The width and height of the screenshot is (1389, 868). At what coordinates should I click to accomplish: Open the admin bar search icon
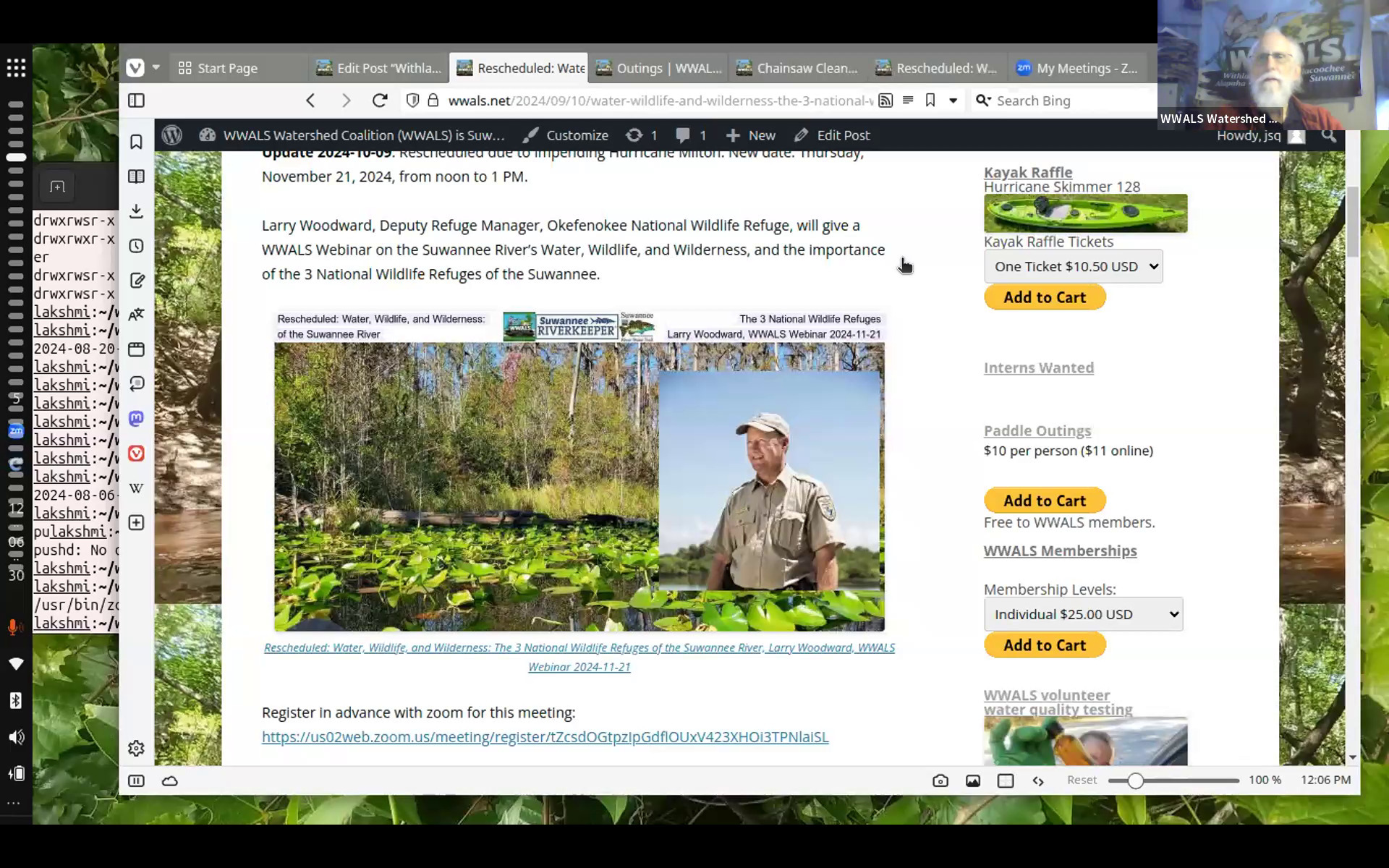pyautogui.click(x=1328, y=135)
